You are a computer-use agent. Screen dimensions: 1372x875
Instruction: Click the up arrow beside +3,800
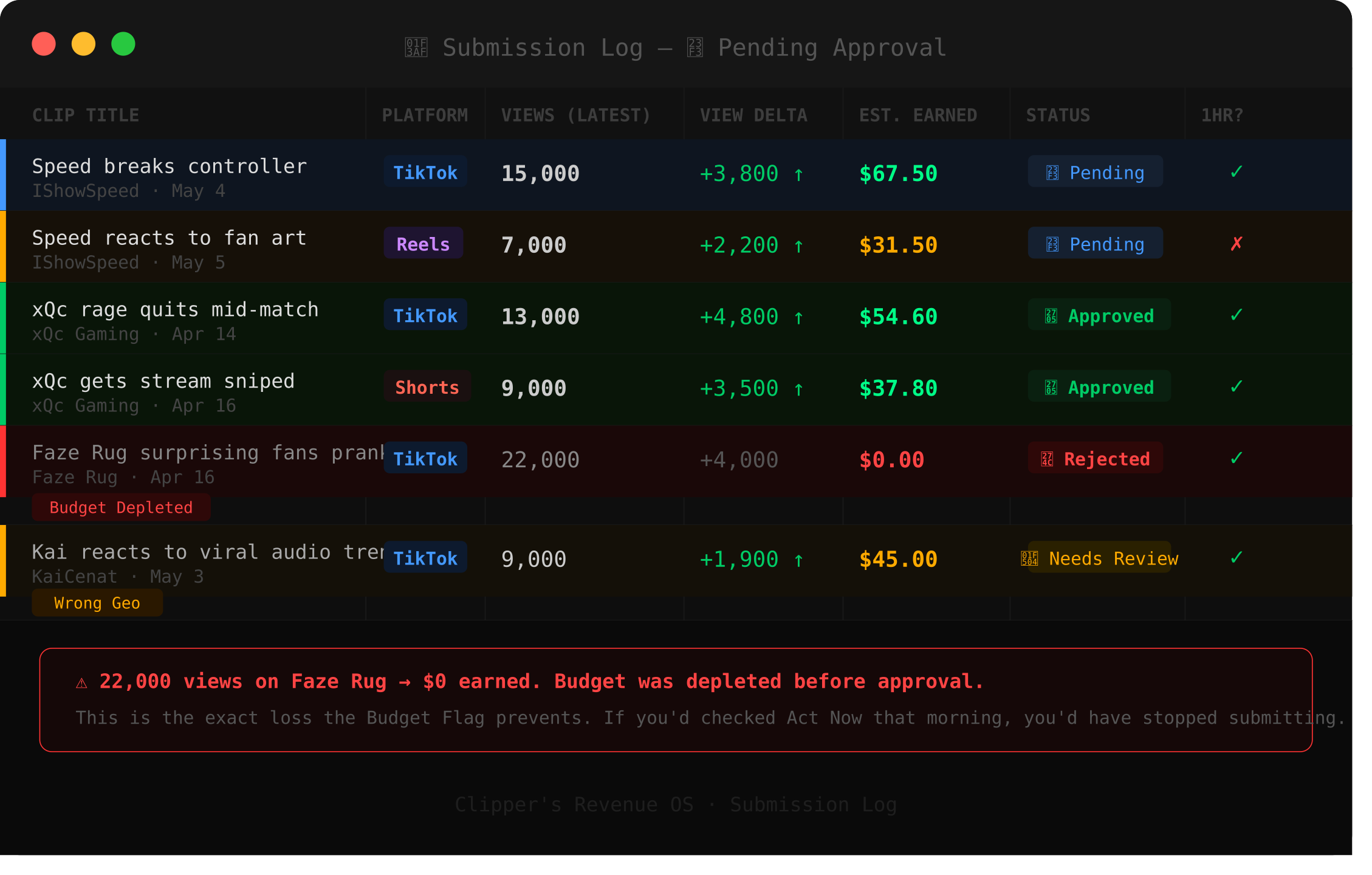(x=798, y=175)
